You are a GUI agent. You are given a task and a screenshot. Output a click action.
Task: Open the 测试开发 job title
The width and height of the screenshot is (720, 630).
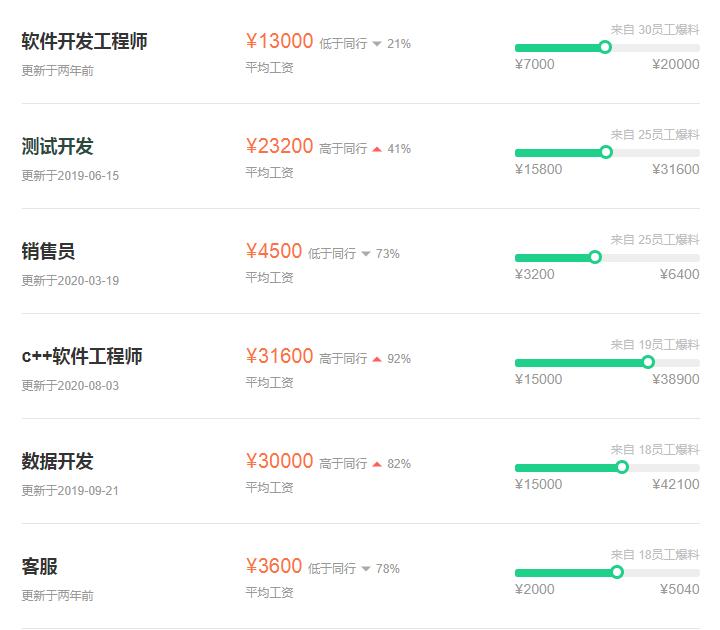point(57,147)
